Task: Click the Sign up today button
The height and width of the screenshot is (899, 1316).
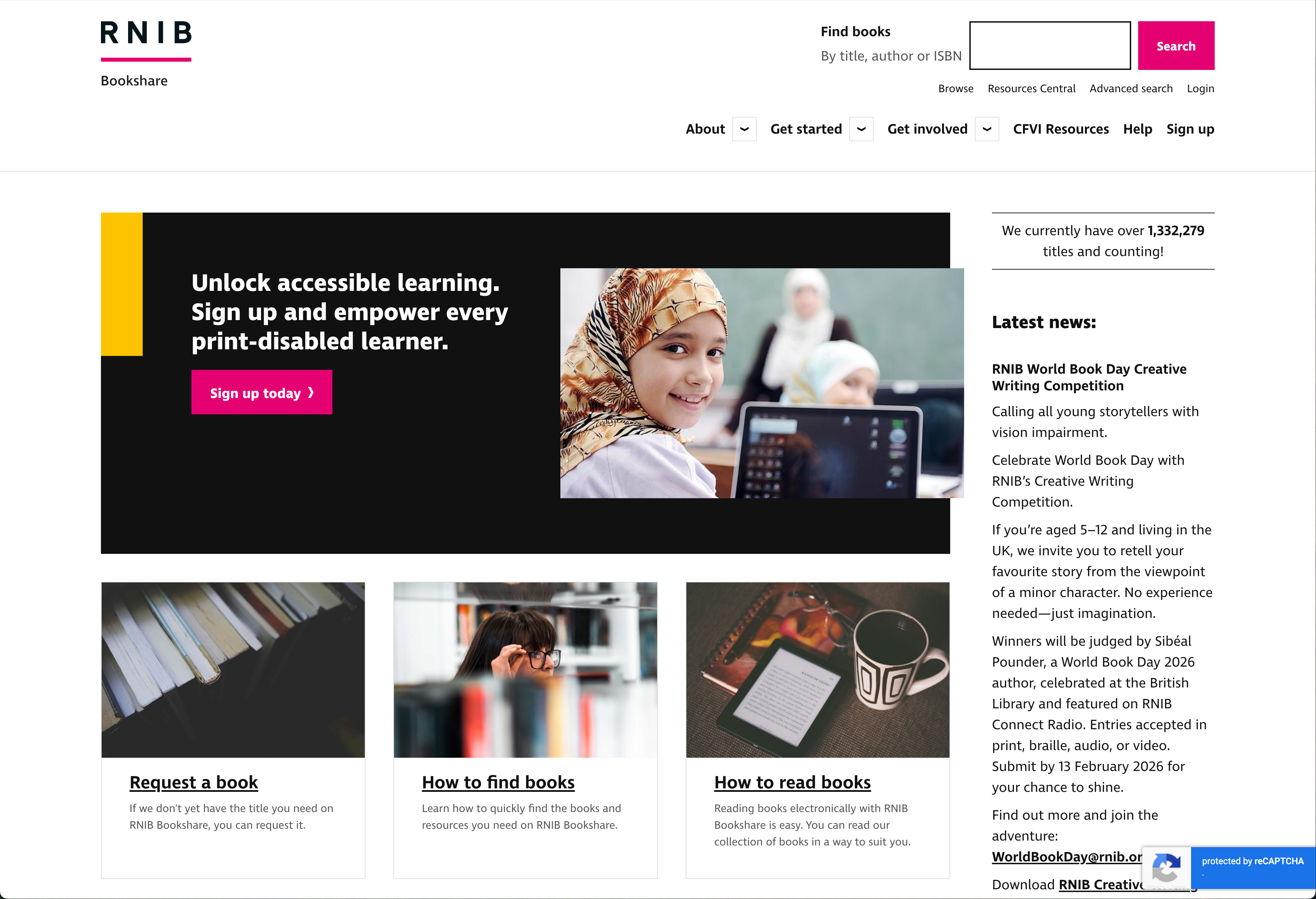Action: (x=262, y=392)
